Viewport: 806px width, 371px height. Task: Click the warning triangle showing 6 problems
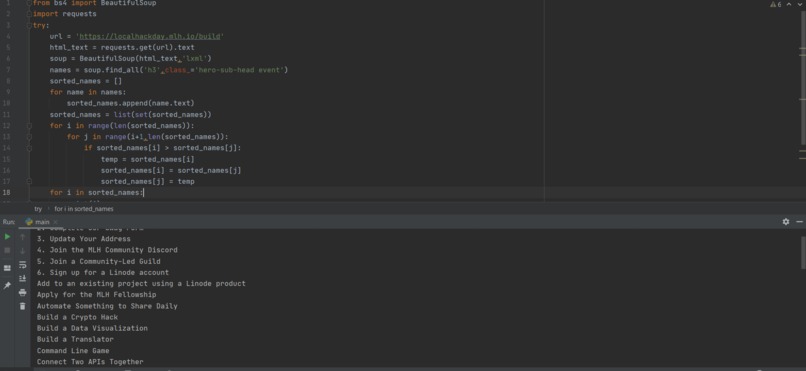pyautogui.click(x=776, y=4)
